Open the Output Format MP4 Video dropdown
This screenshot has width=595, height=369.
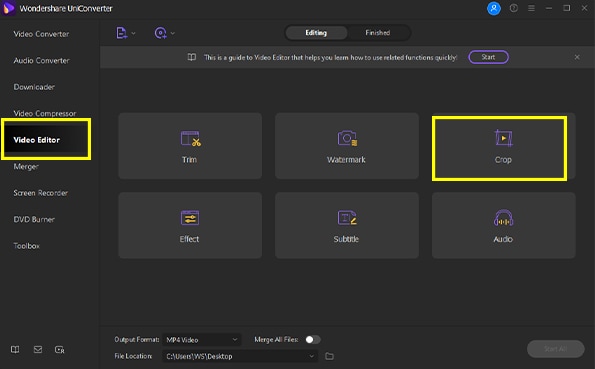[x=202, y=340]
